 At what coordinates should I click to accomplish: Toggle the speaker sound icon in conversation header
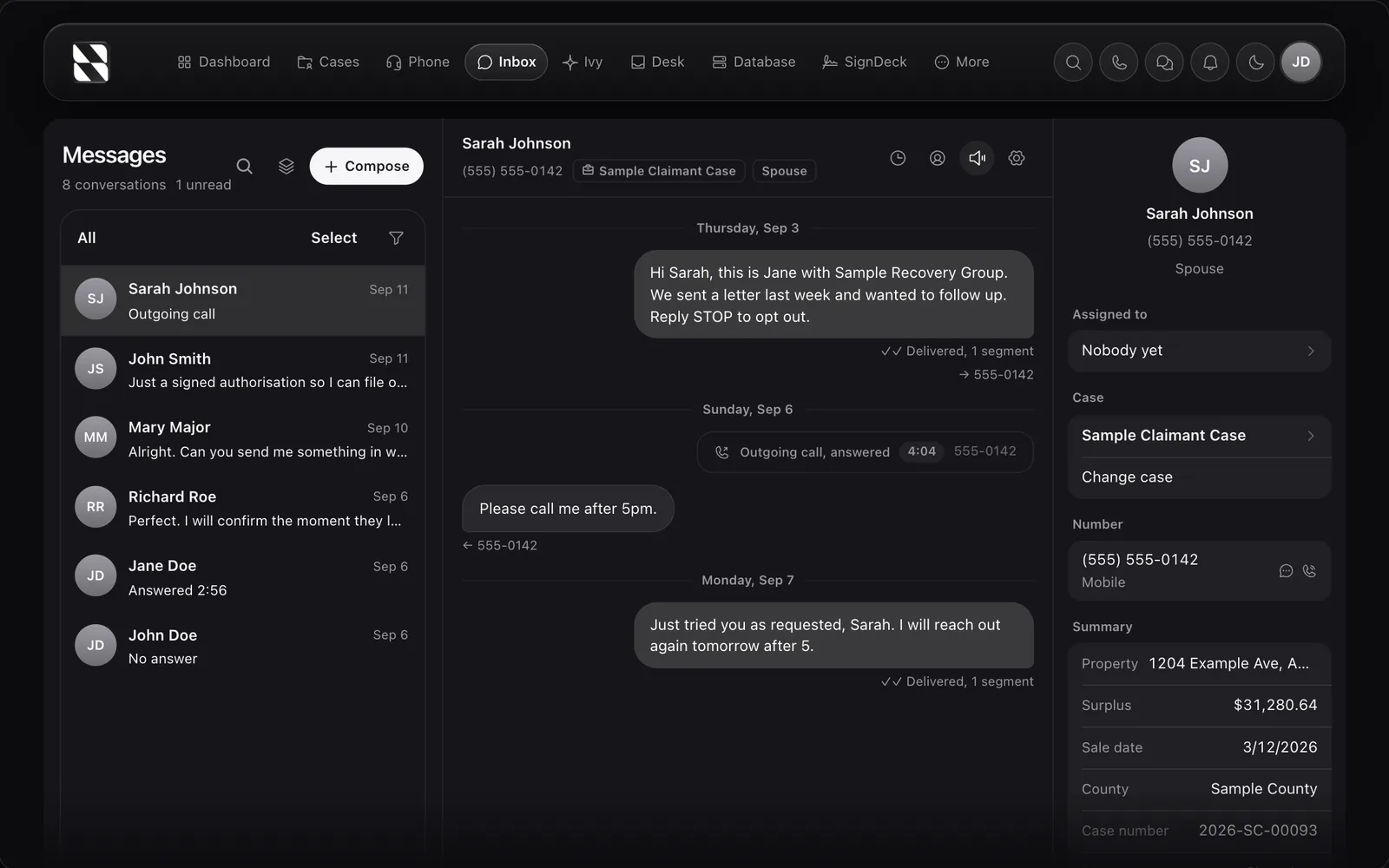click(x=977, y=158)
